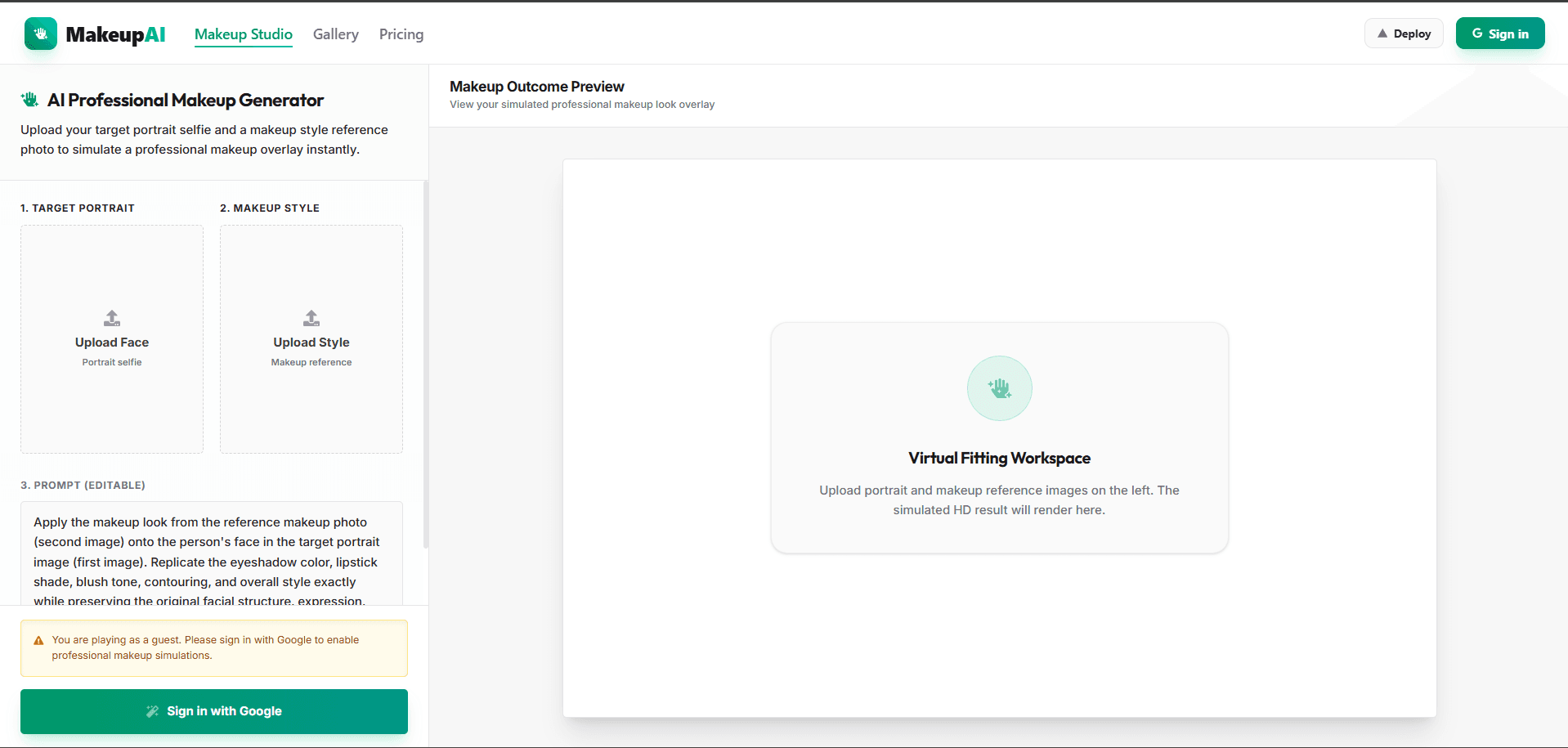The image size is (1568, 748).
Task: Click the MakeupAI brand name text
Action: 115,34
